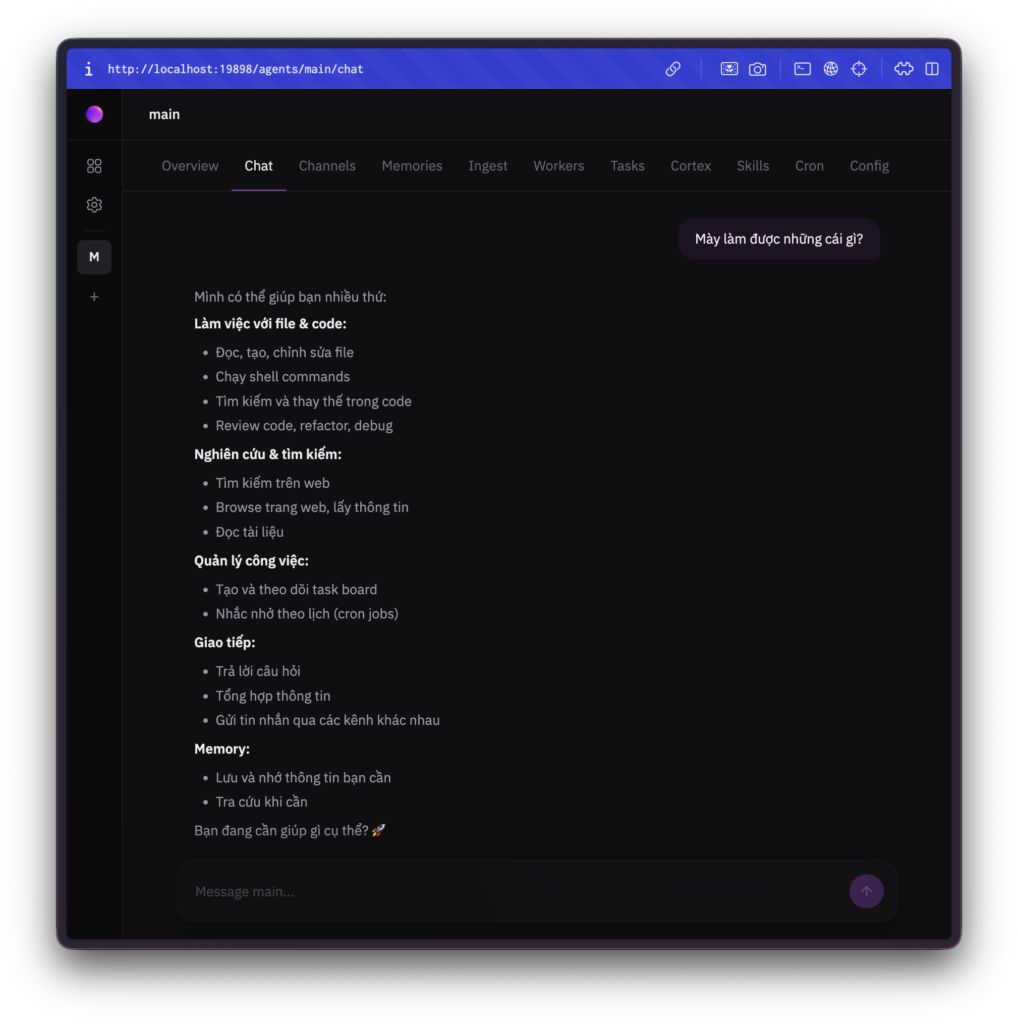Click the globe icon in top toolbar

coord(830,69)
